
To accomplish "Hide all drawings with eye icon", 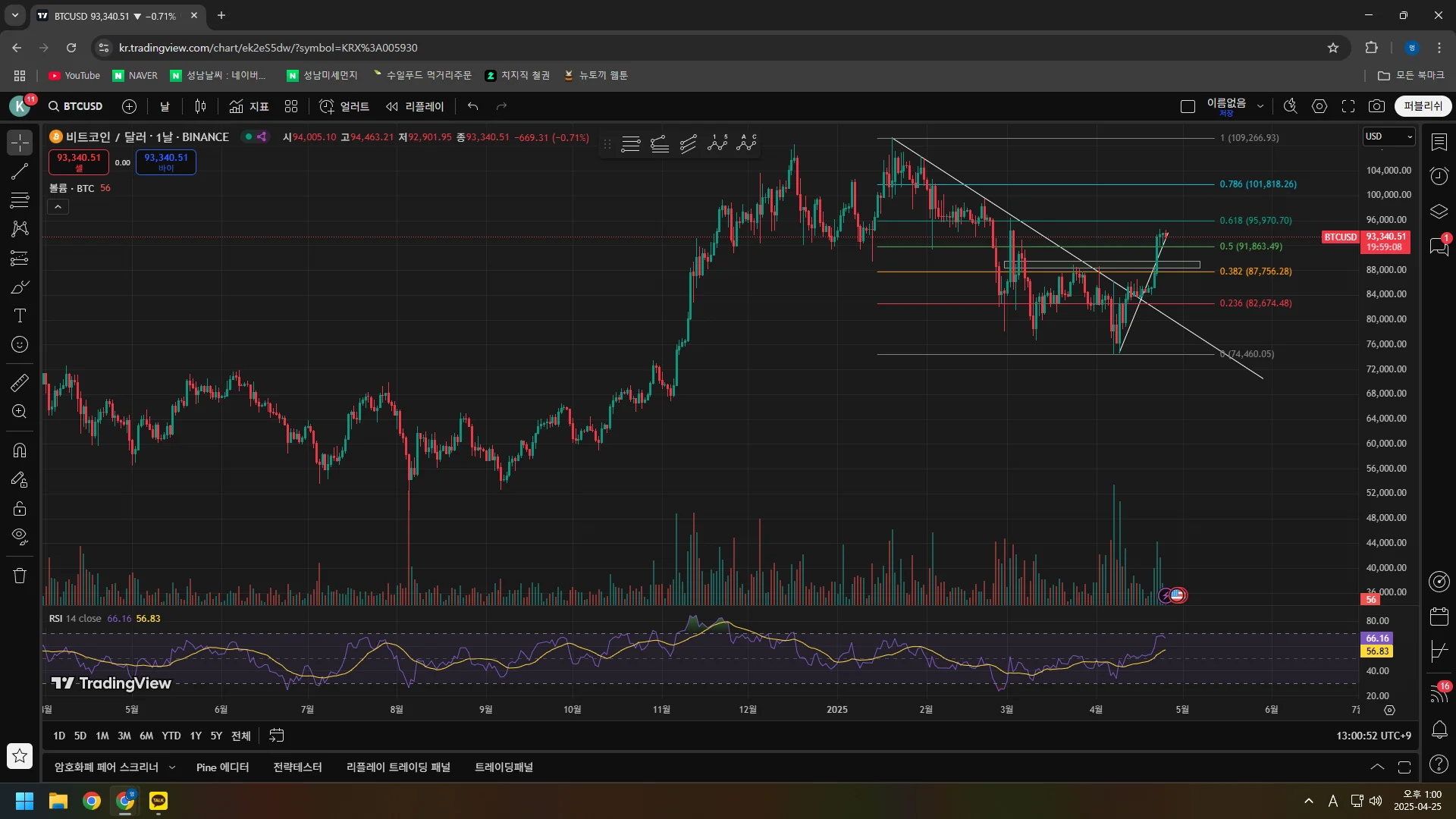I will coord(20,537).
